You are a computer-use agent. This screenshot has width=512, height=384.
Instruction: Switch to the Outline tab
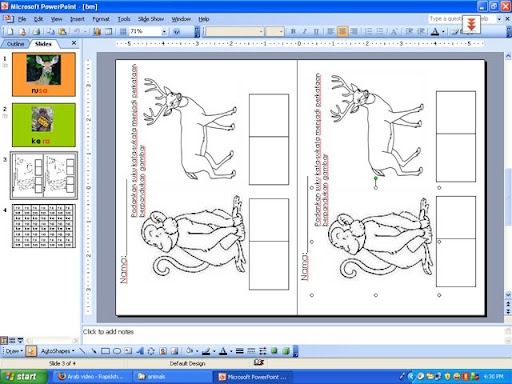(15, 44)
